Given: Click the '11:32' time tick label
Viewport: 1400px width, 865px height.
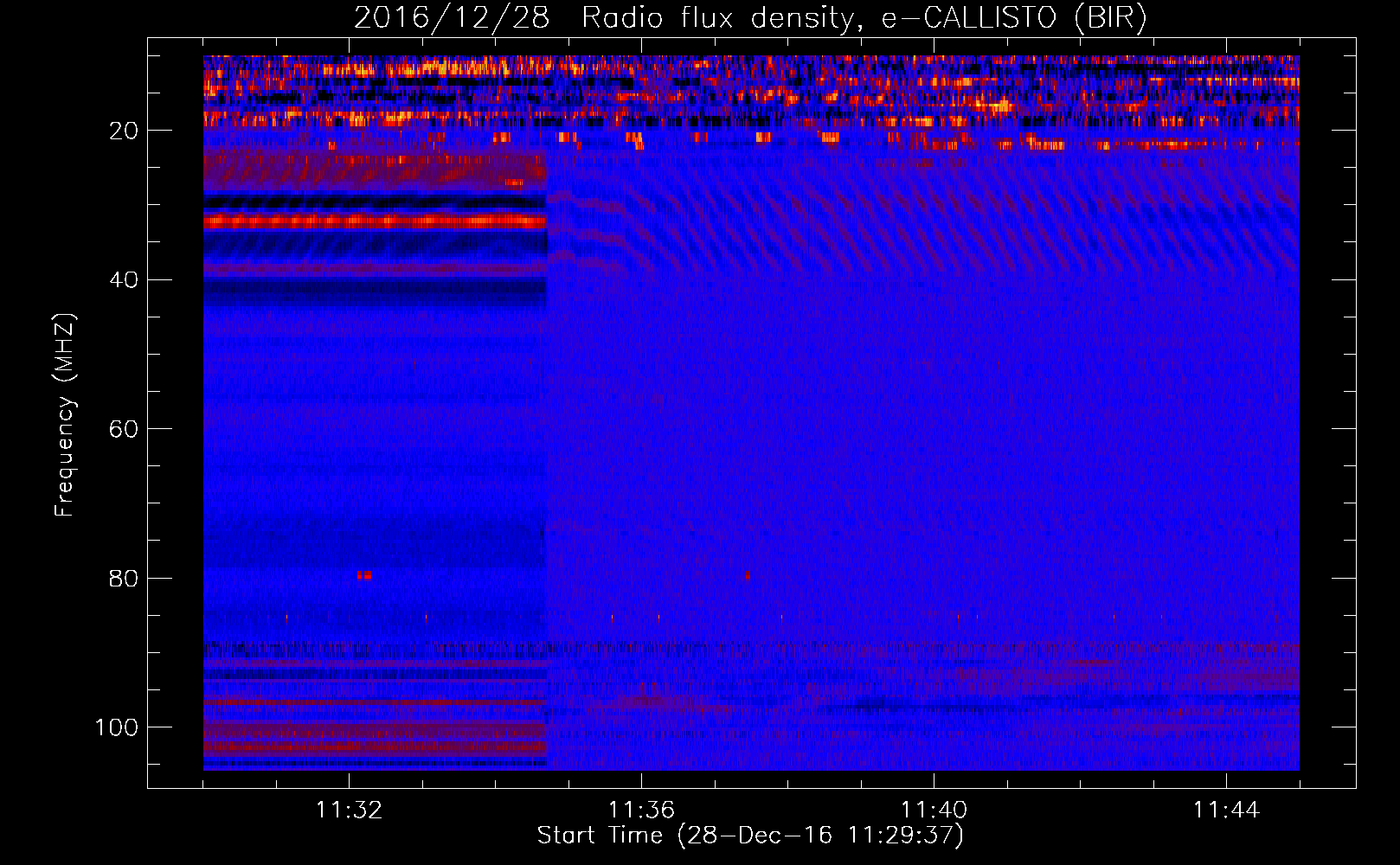Looking at the screenshot, I should (x=349, y=811).
